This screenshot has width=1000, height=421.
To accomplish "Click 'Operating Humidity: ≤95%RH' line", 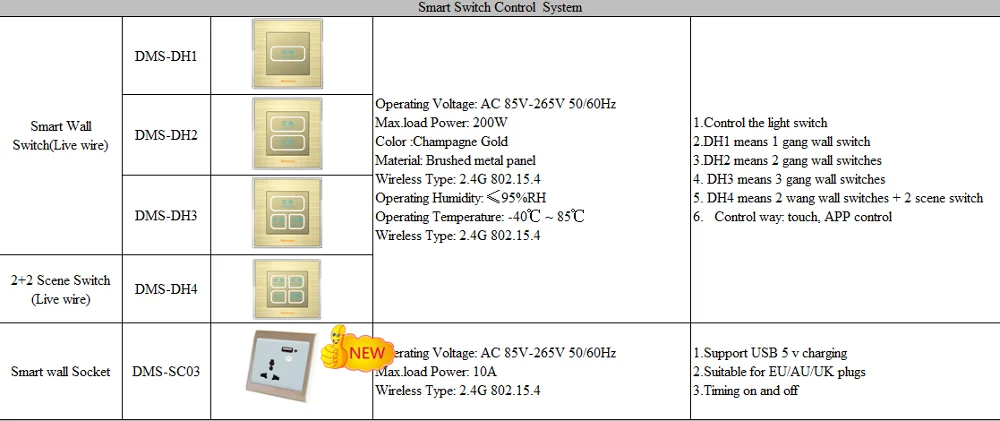I will coord(460,198).
